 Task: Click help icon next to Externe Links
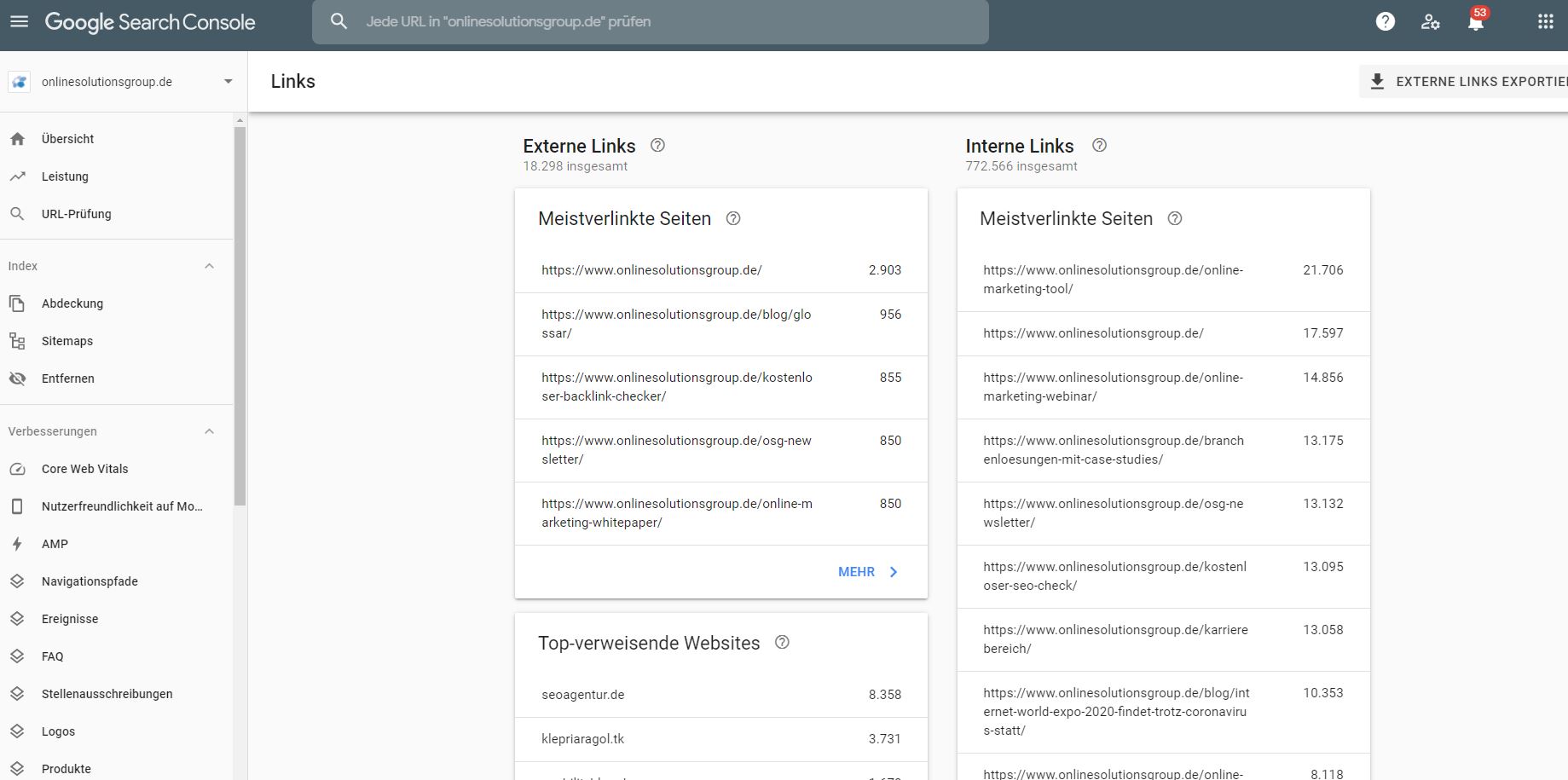(x=657, y=145)
